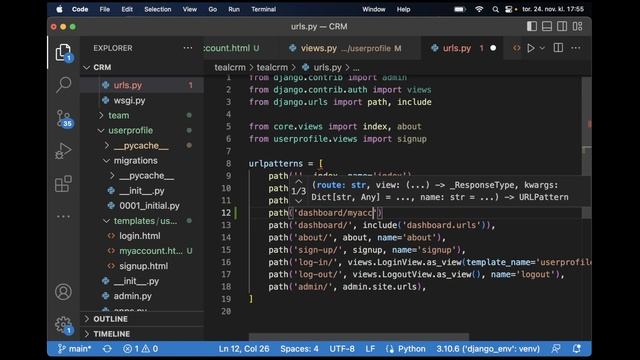Toggle the primary side bar layout icon
This screenshot has width=640, height=360.
[532, 27]
